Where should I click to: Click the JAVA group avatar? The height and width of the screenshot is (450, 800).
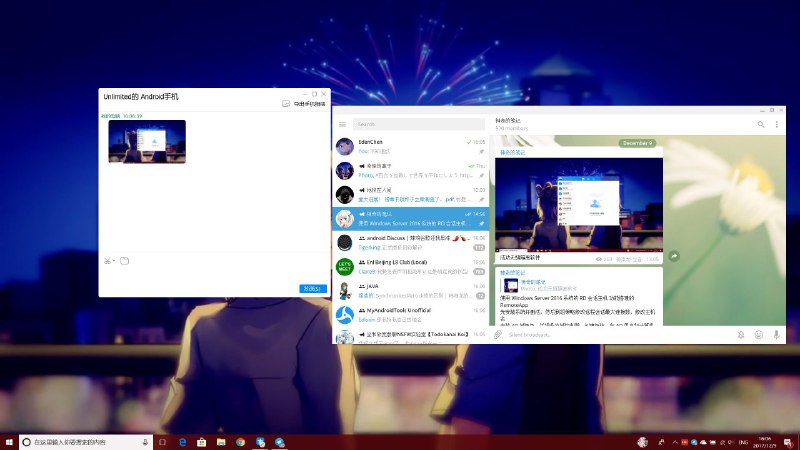[x=345, y=291]
